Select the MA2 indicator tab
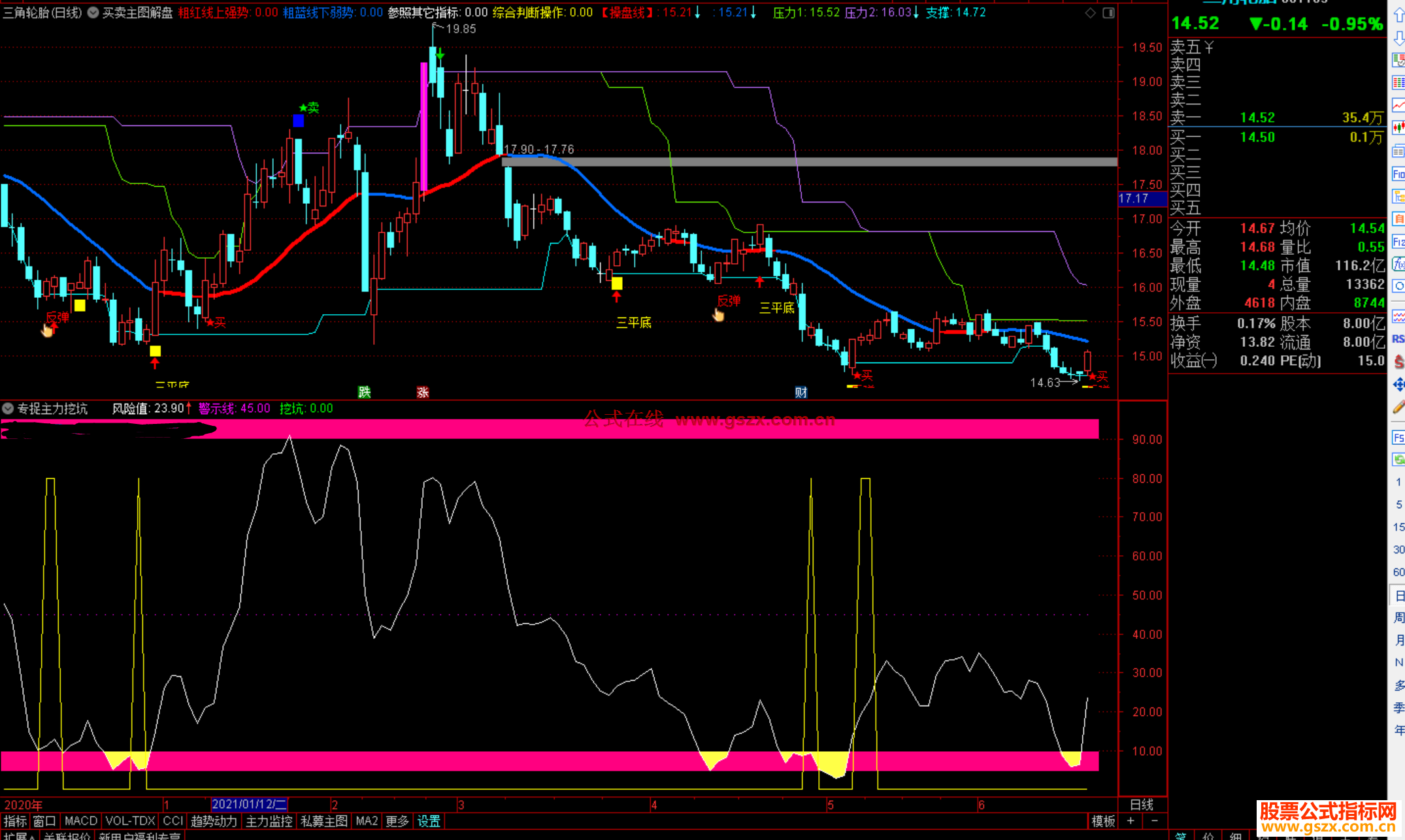The width and height of the screenshot is (1405, 840). click(367, 821)
